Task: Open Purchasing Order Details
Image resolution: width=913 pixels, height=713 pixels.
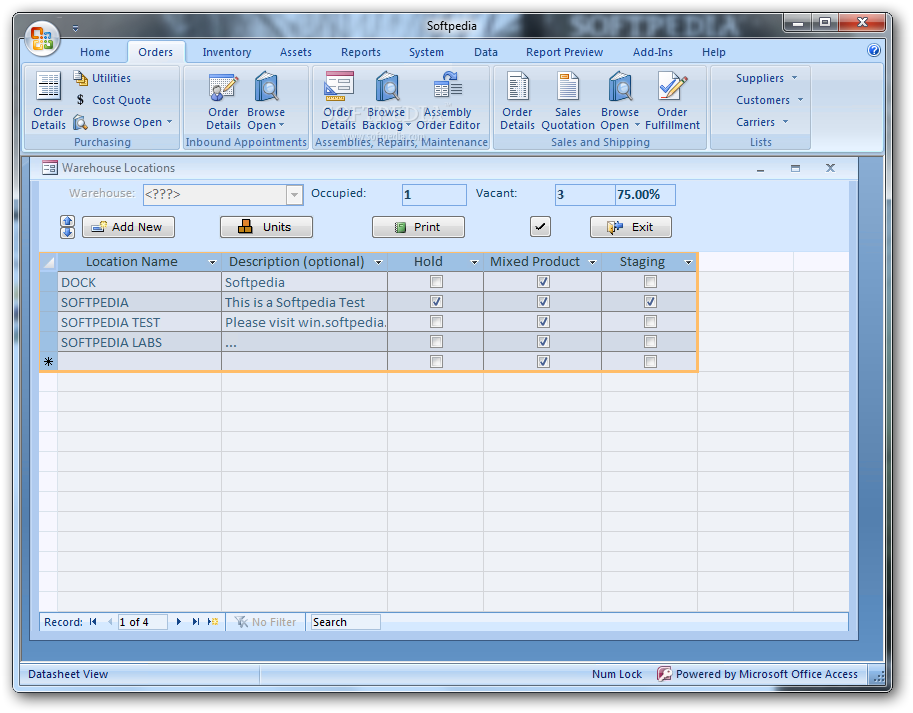Action: point(48,100)
